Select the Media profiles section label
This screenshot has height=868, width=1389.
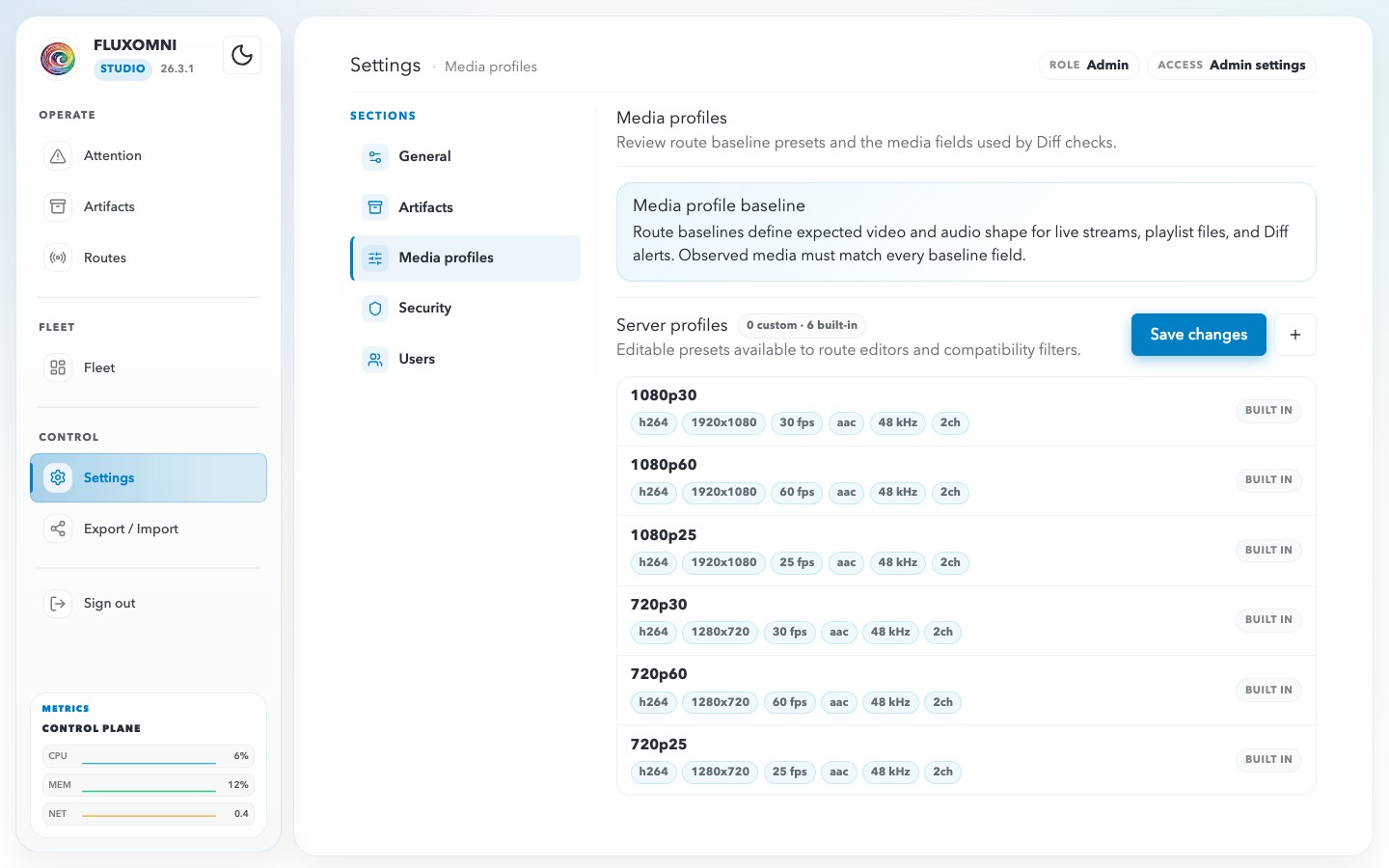[x=447, y=258]
